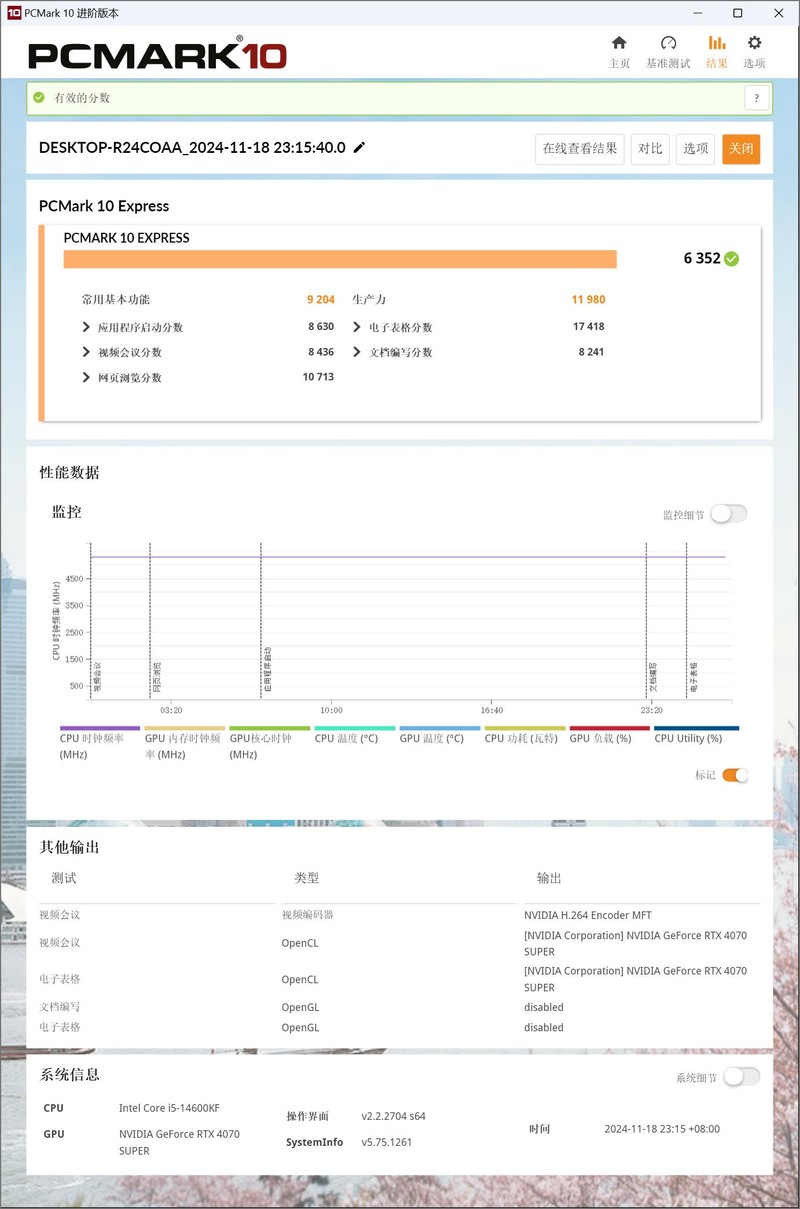800x1209 pixels.
Task: Go to the 主页 home tab
Action: pyautogui.click(x=619, y=52)
